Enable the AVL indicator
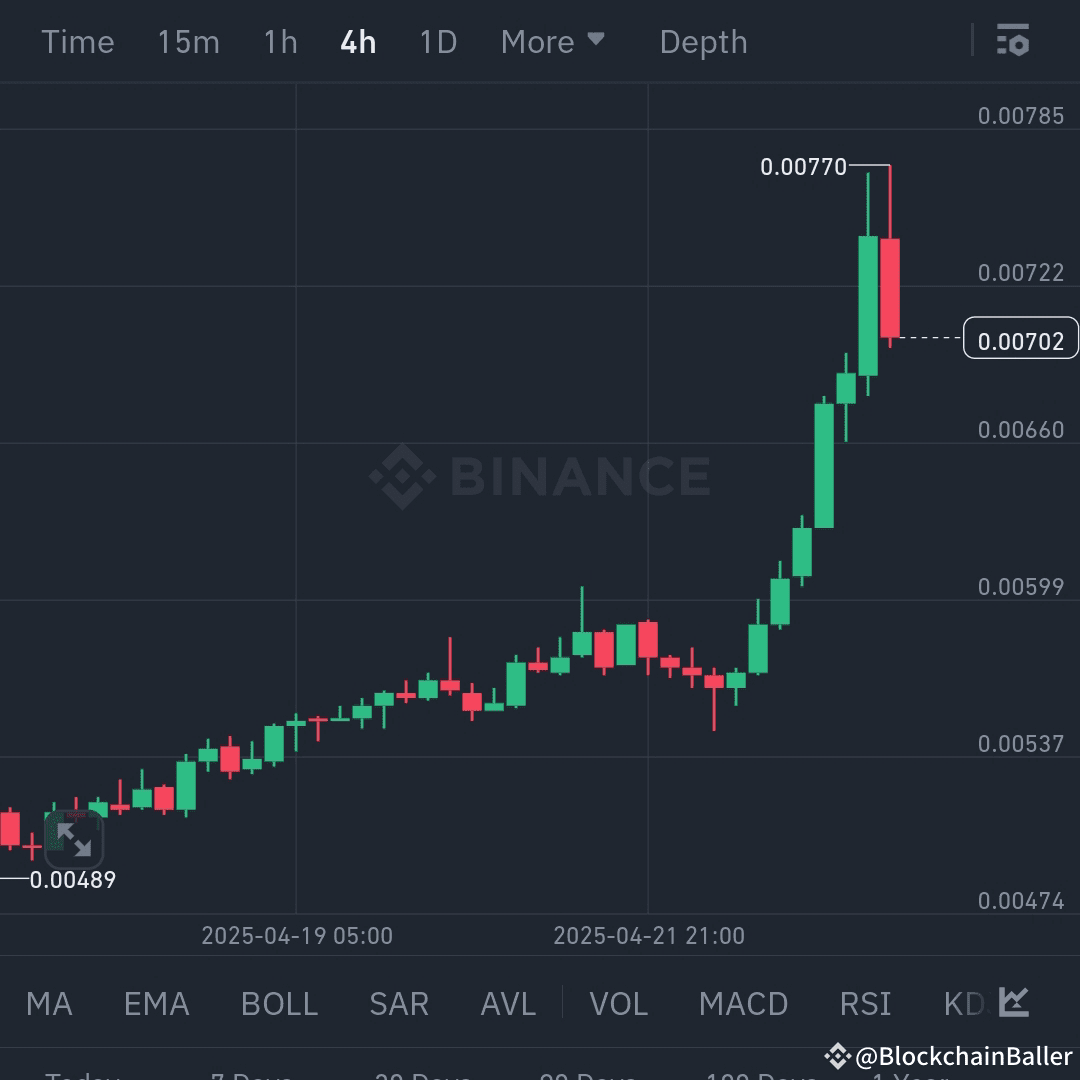This screenshot has height=1080, width=1080. point(508,1003)
